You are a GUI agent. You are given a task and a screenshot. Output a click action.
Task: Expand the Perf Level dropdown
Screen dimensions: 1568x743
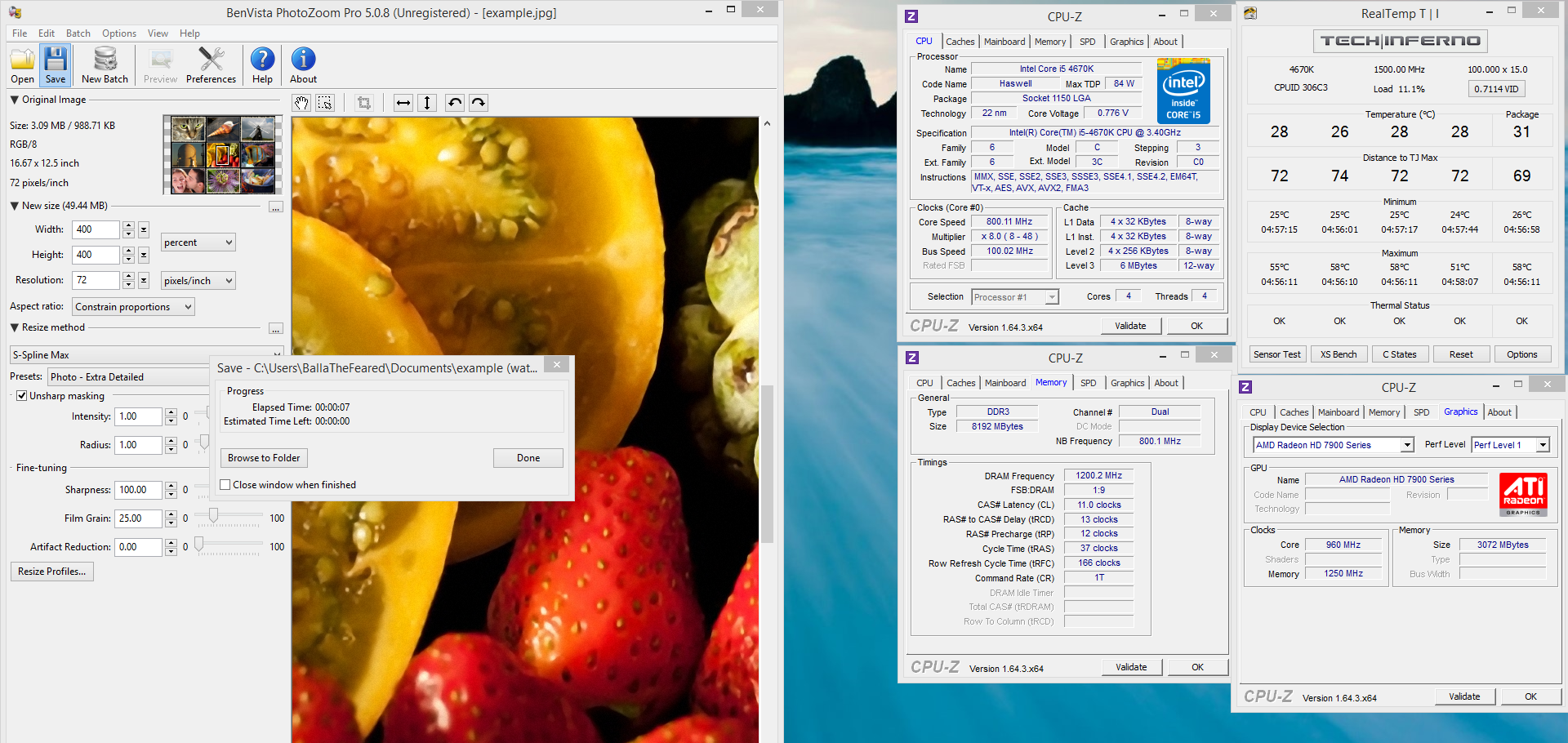1543,445
